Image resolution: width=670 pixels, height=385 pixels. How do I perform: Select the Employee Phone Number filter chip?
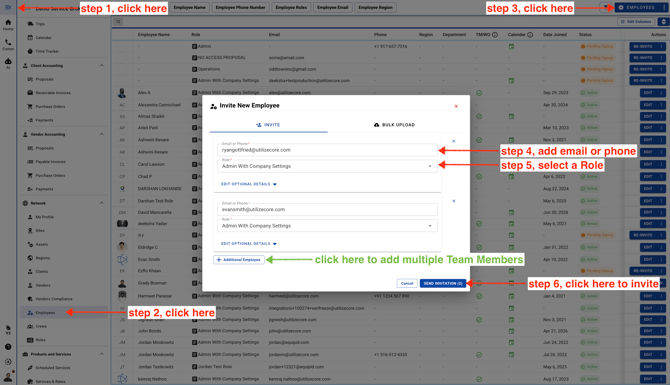click(x=240, y=7)
